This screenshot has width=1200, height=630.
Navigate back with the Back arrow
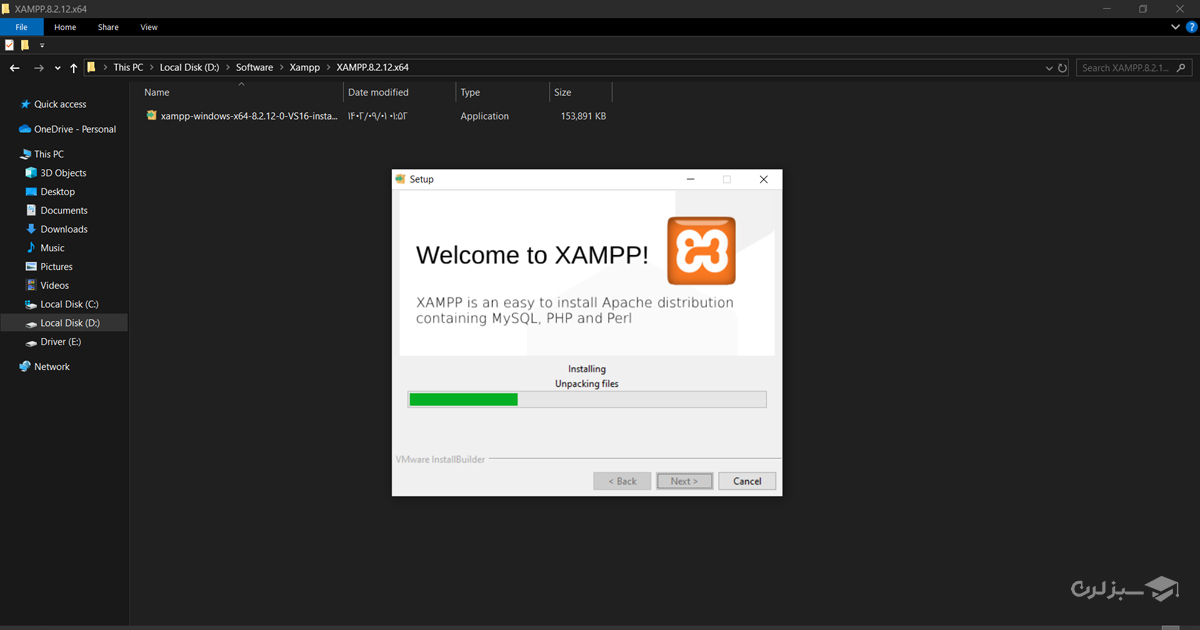click(14, 68)
